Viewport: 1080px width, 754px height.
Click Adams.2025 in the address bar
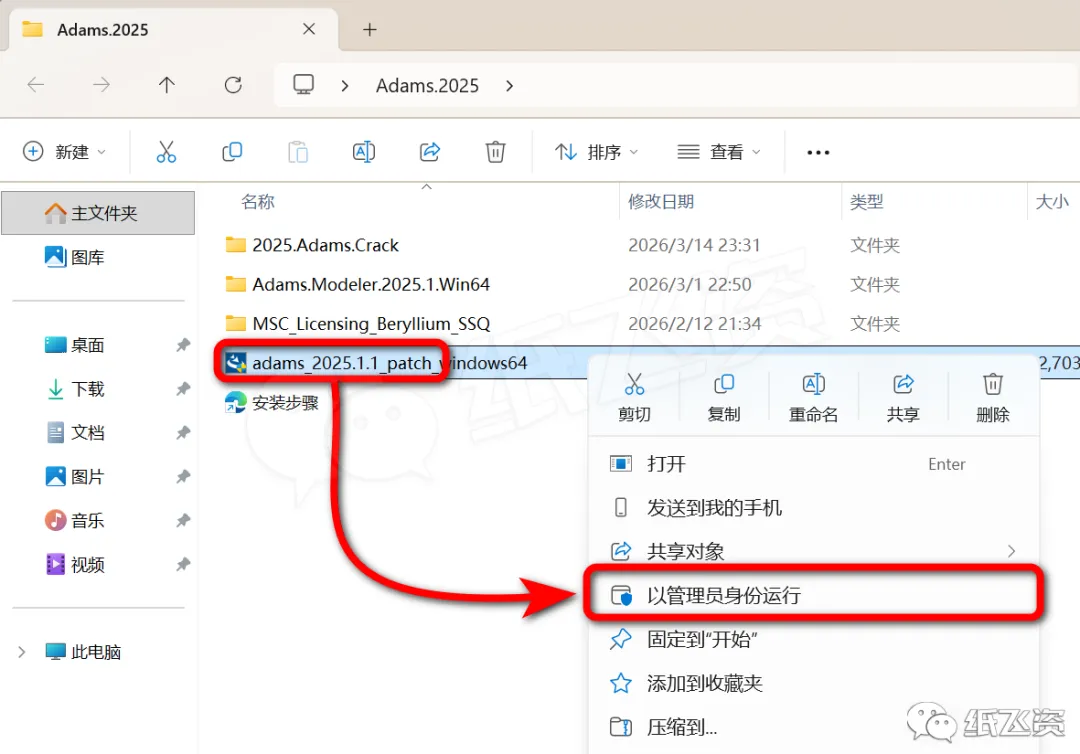pos(427,85)
